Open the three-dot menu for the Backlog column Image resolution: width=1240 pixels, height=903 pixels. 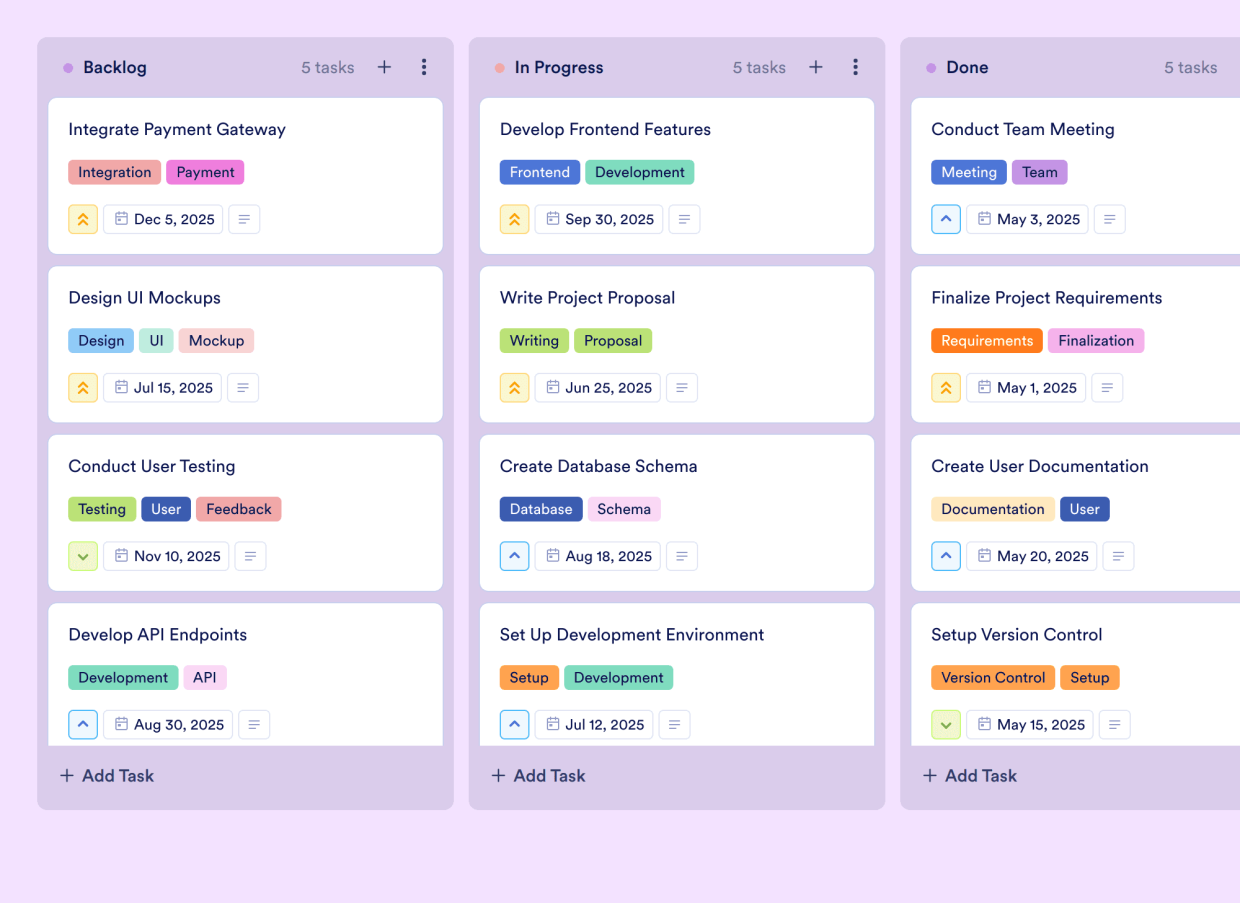click(424, 67)
